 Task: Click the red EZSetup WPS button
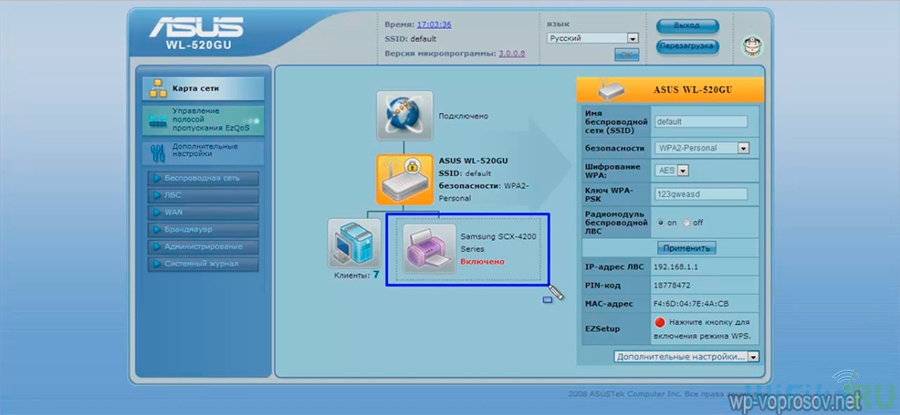point(660,322)
